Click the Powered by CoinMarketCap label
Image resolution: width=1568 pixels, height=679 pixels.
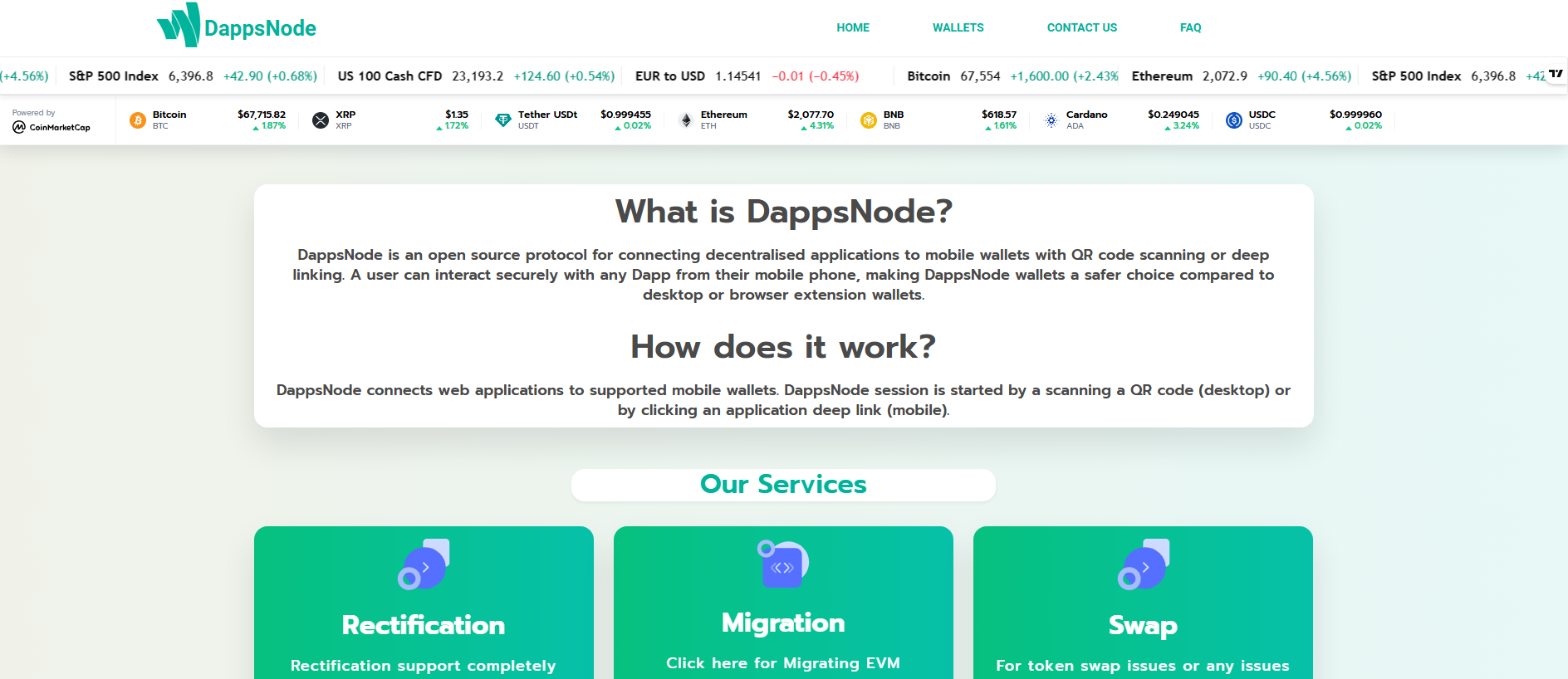pos(51,120)
